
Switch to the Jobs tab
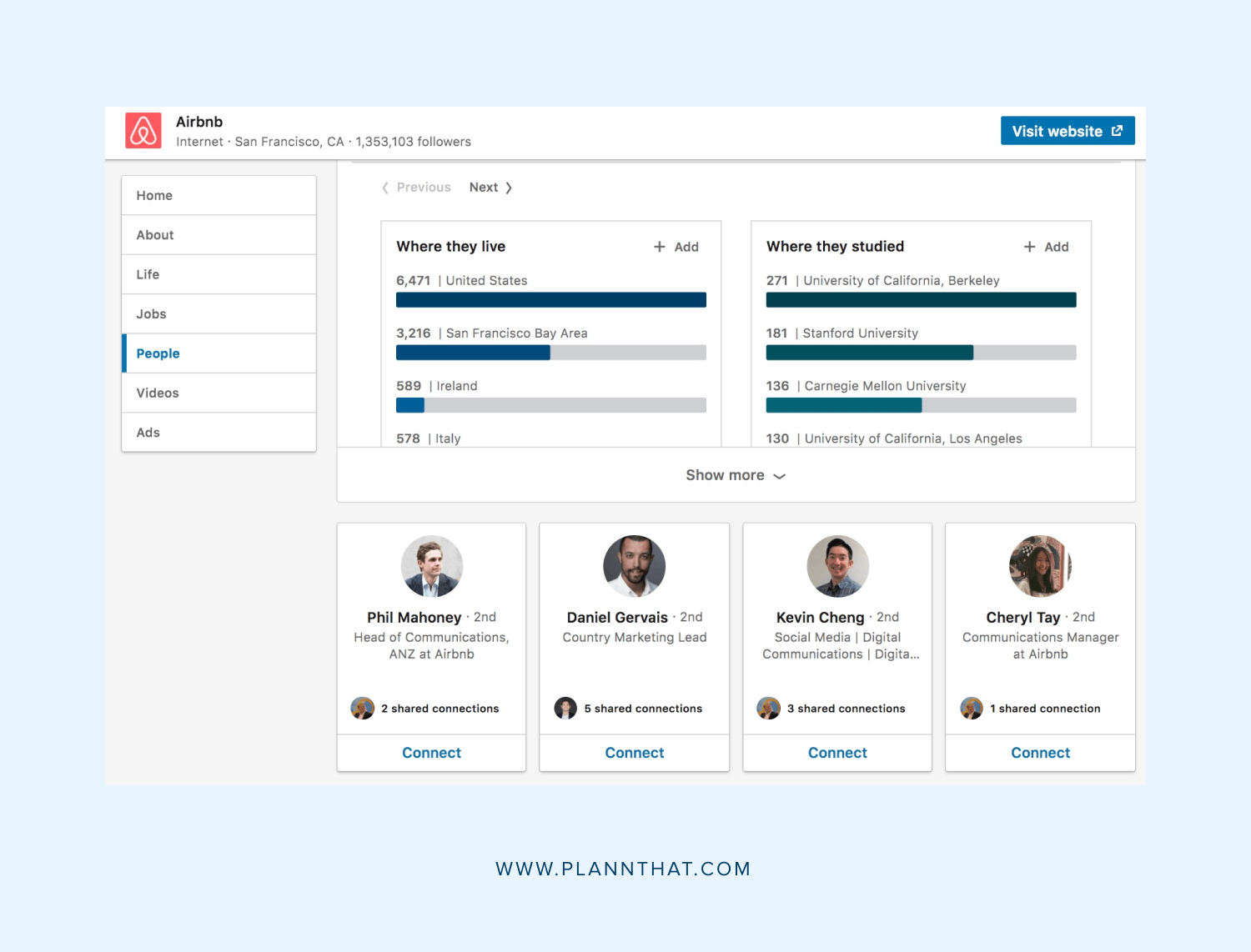tap(219, 314)
